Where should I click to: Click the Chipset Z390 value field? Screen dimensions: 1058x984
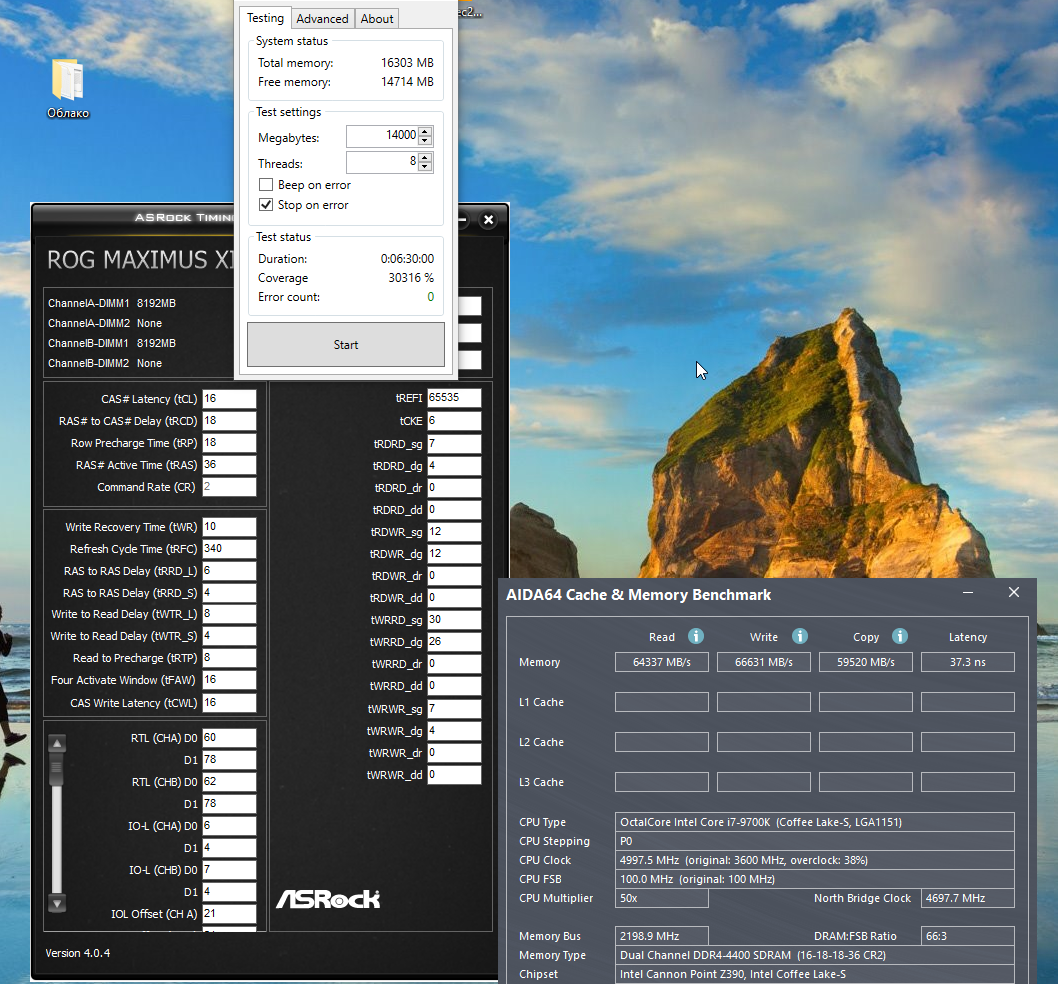coord(814,974)
